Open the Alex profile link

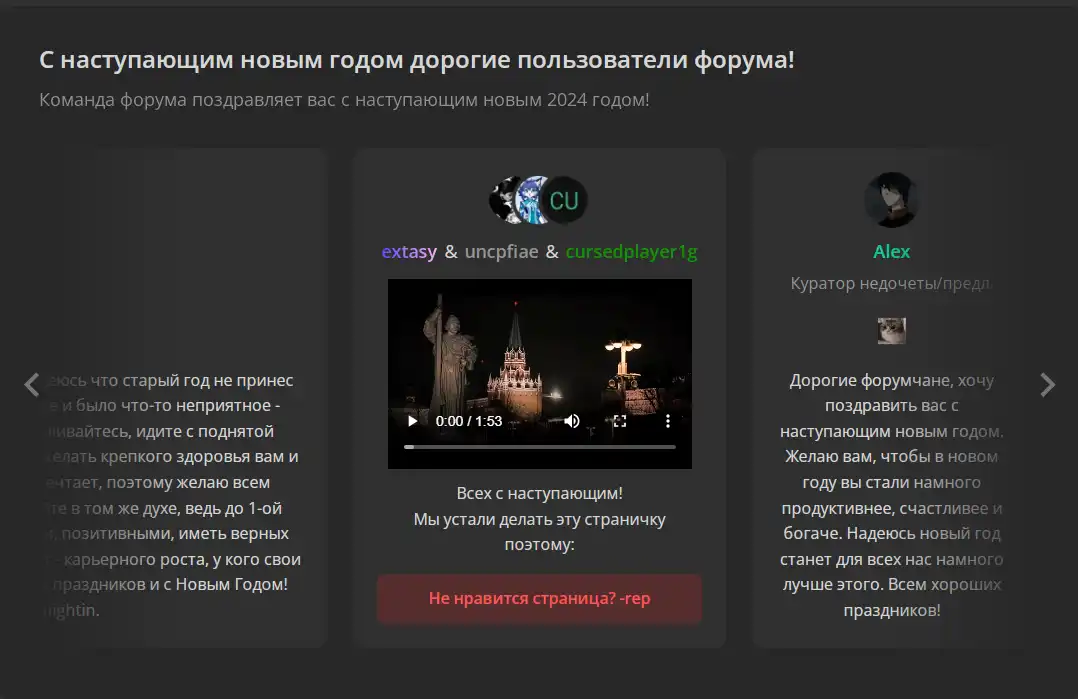coord(891,252)
